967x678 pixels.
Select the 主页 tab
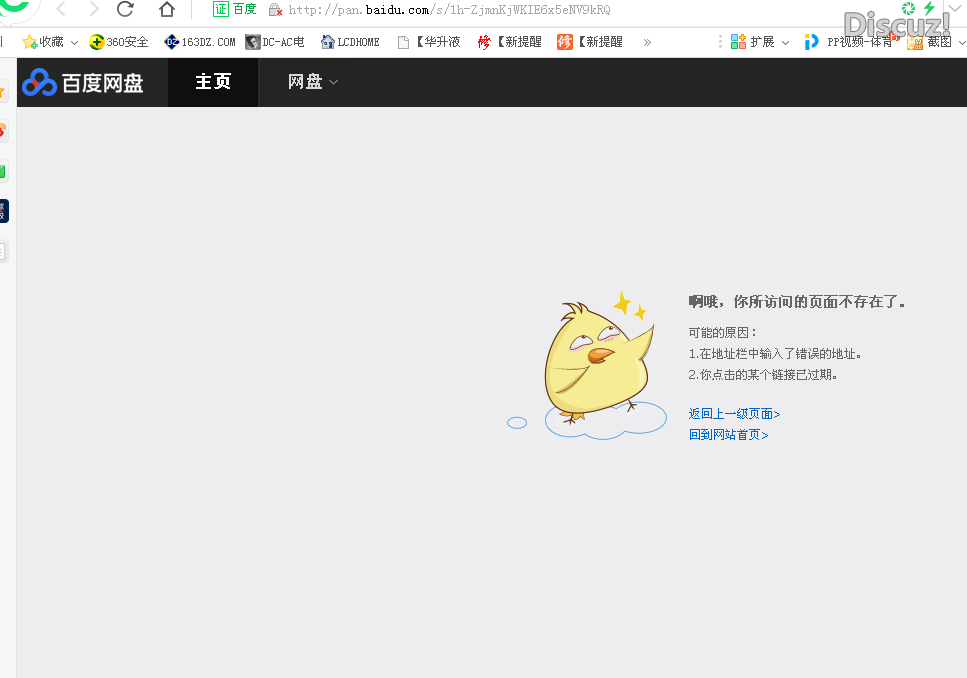point(212,82)
